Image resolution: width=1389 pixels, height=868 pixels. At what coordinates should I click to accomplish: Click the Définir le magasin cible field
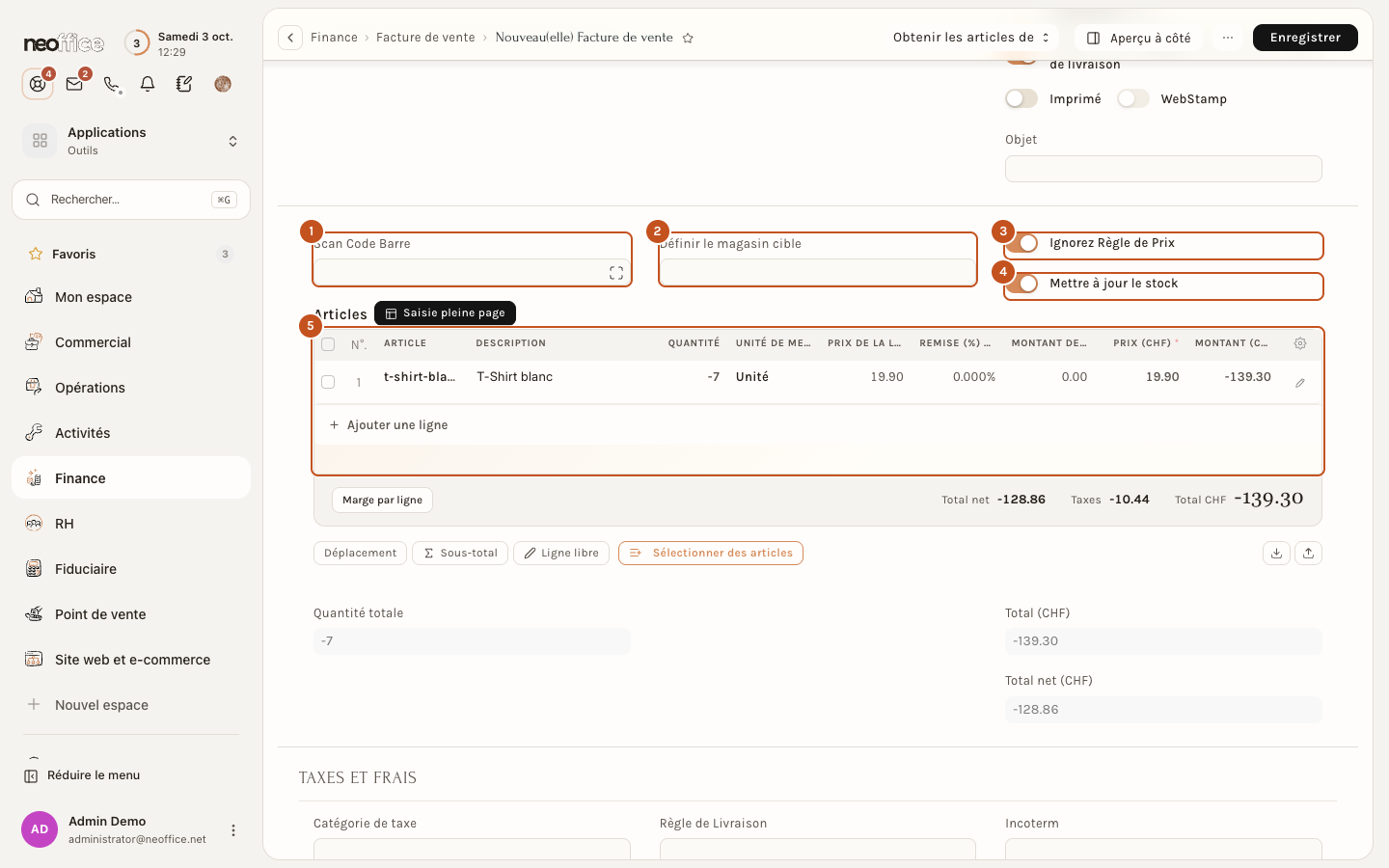(817, 272)
